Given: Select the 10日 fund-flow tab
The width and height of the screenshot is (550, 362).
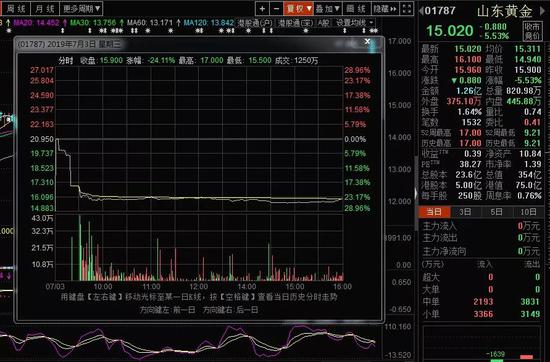Looking at the screenshot, I should click(x=528, y=212).
